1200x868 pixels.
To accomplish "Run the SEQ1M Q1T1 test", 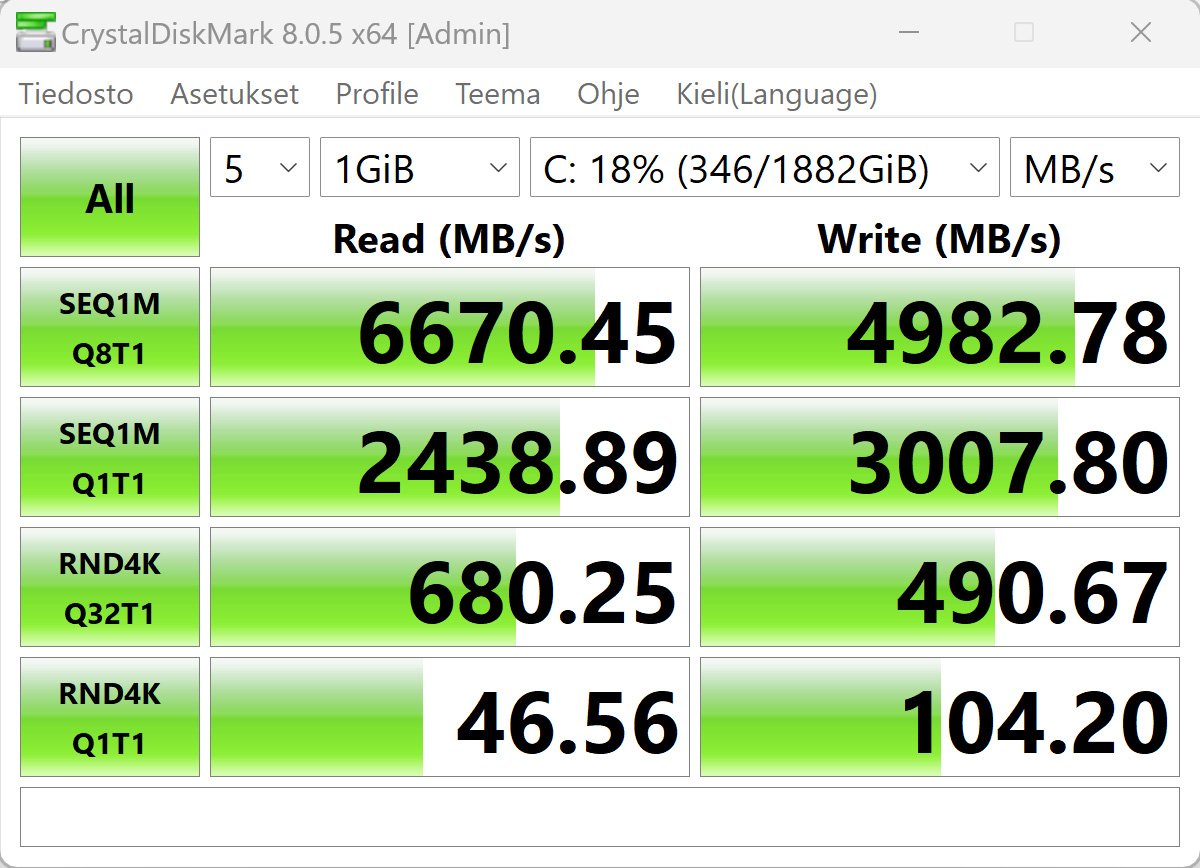I will pos(110,457).
